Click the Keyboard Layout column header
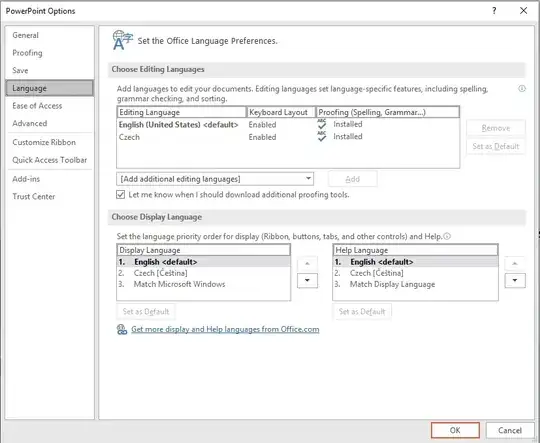The width and height of the screenshot is (540, 443). (281, 112)
